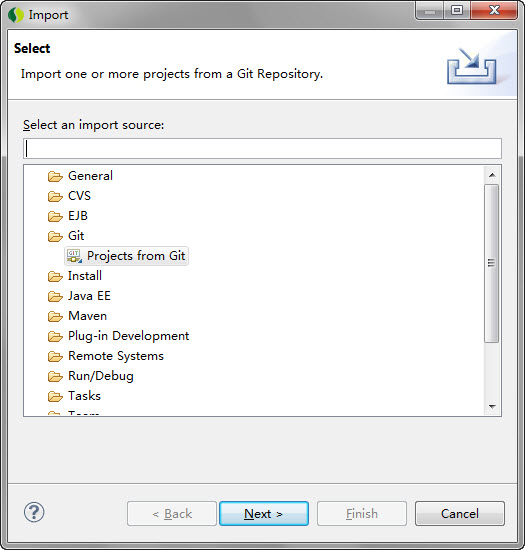Click the Remote Systems folder icon
Image resolution: width=525 pixels, height=550 pixels.
(55, 356)
